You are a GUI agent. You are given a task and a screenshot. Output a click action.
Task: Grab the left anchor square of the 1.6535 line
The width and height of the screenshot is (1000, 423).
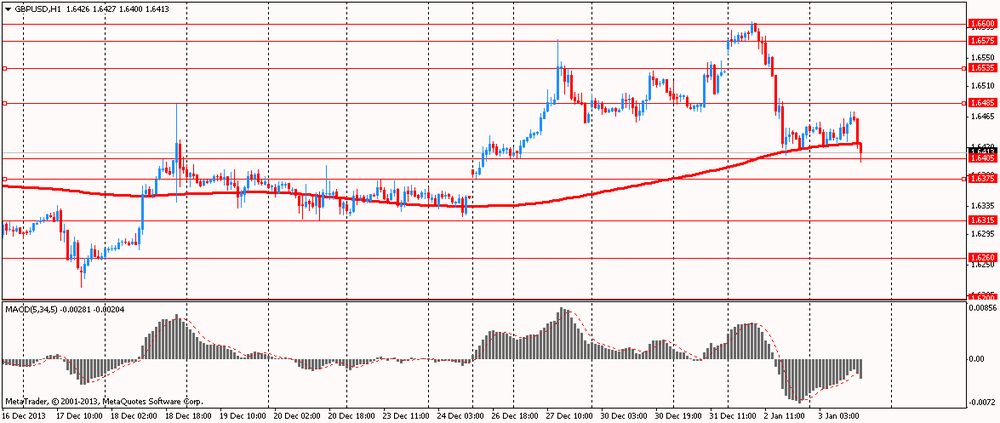coord(4,68)
